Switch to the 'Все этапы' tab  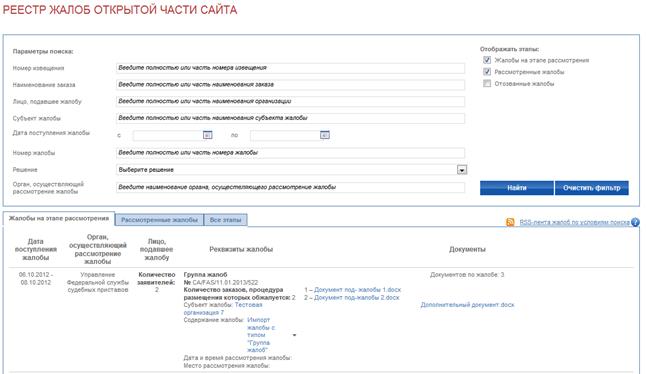tap(225, 220)
